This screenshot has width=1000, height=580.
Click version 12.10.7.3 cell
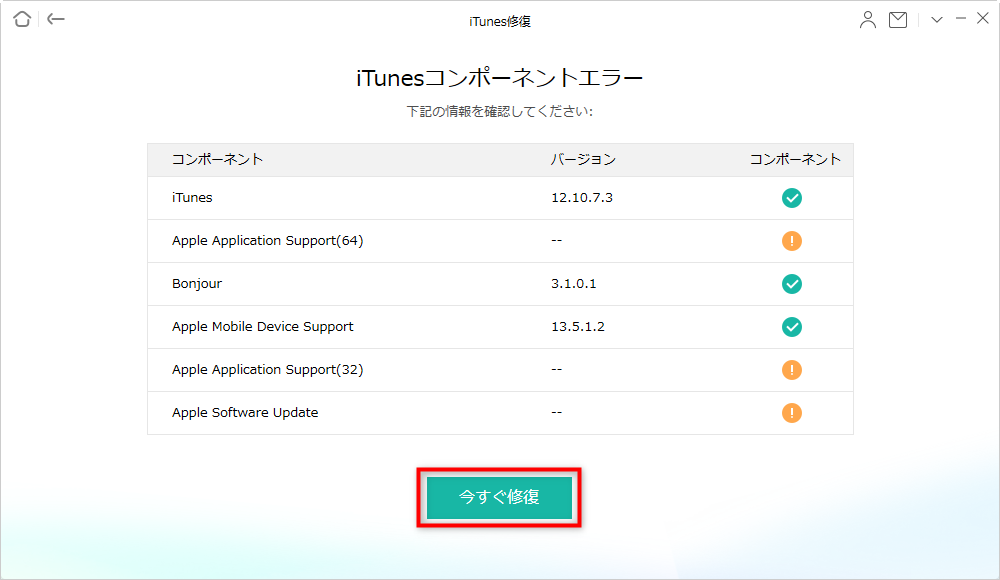point(582,198)
